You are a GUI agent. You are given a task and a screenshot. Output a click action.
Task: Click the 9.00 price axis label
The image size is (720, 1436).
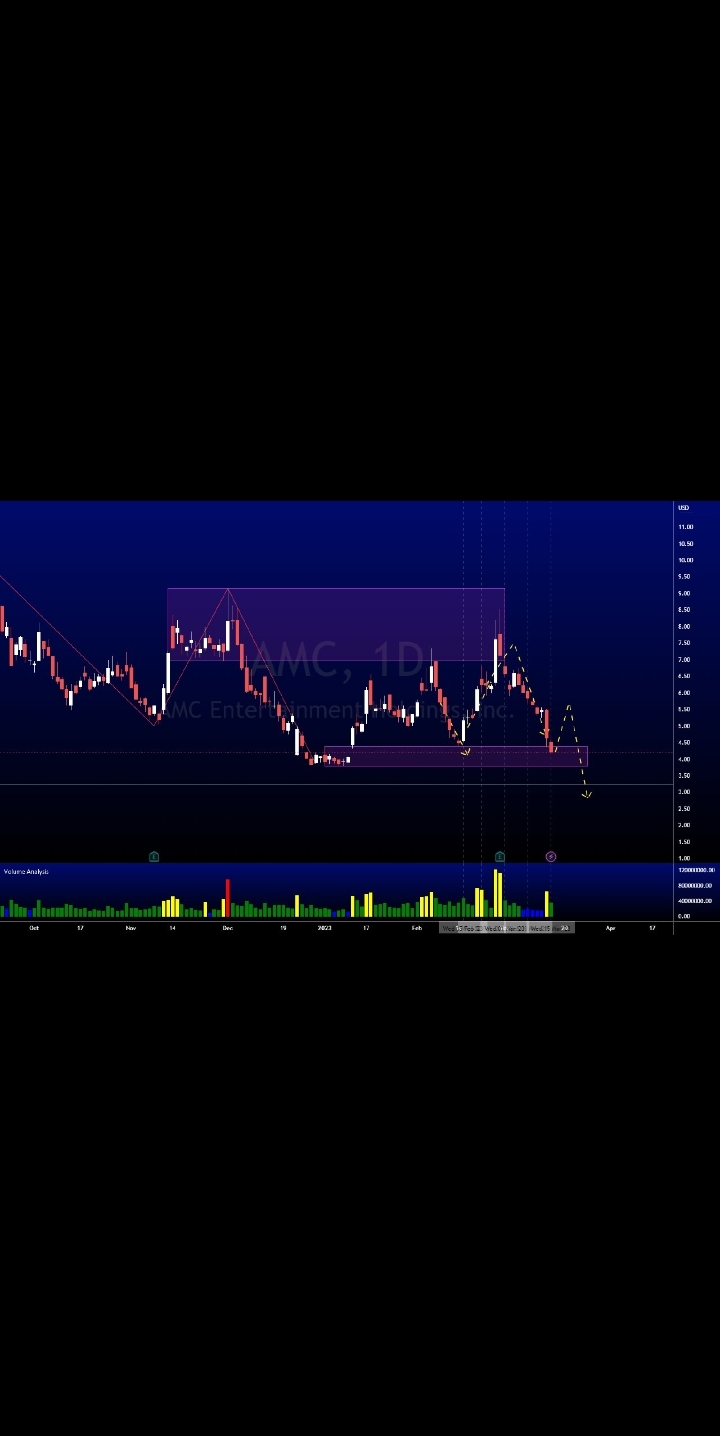tap(685, 593)
